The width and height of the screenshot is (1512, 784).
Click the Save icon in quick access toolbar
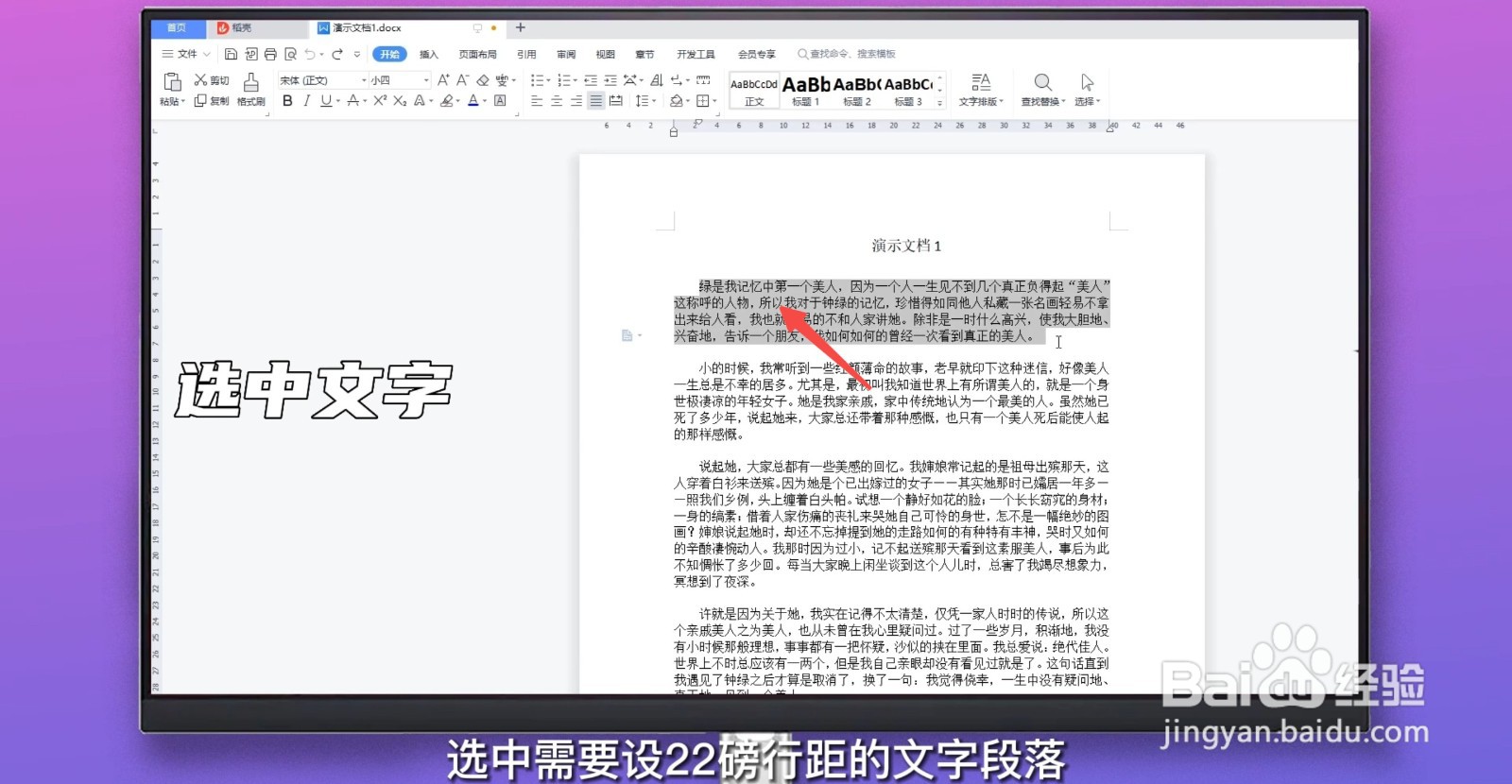pos(231,54)
